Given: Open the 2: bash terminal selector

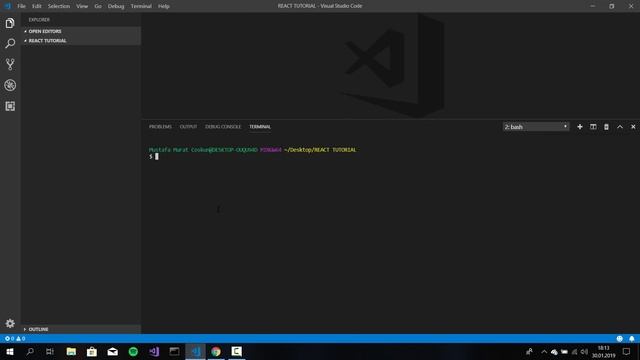Looking at the screenshot, I should 536,127.
